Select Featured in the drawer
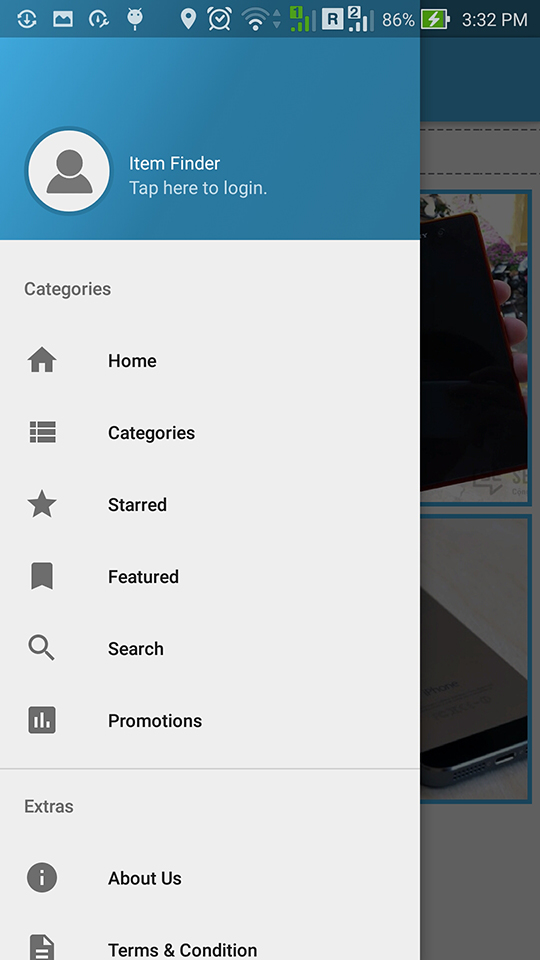Image resolution: width=540 pixels, height=960 pixels. tap(210, 576)
